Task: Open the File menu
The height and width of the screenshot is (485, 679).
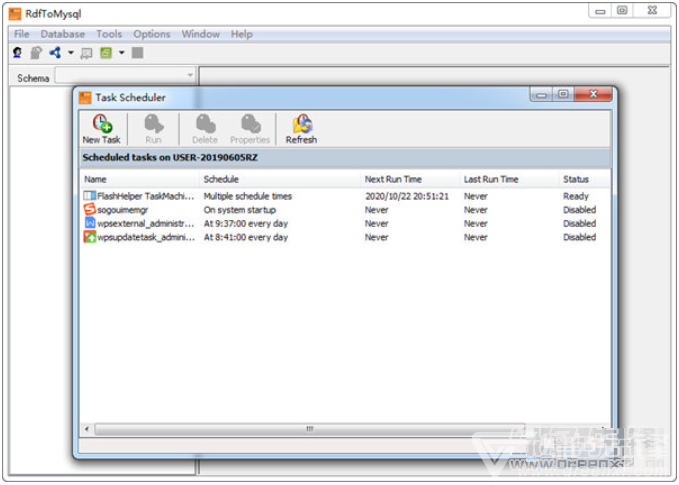Action: pyautogui.click(x=22, y=34)
